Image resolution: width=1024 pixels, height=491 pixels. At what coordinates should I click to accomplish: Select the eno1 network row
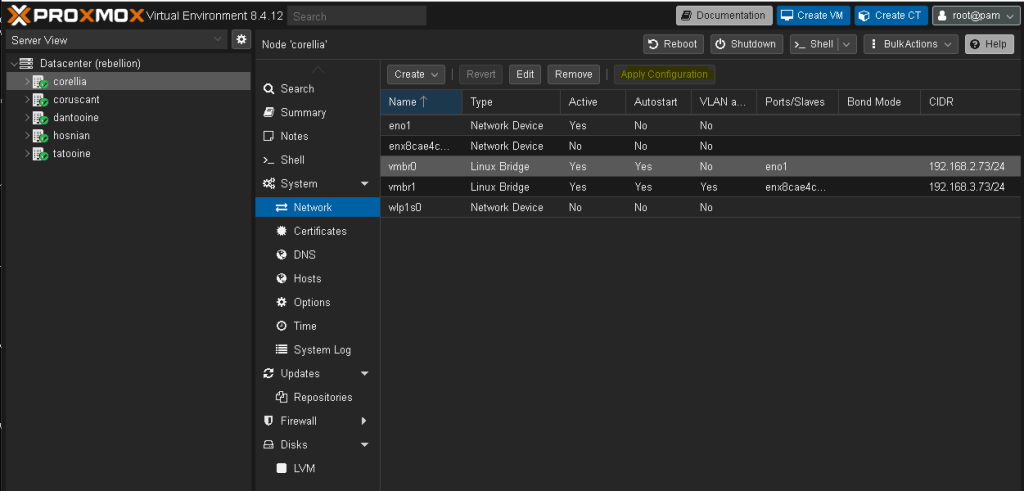tap(702, 125)
